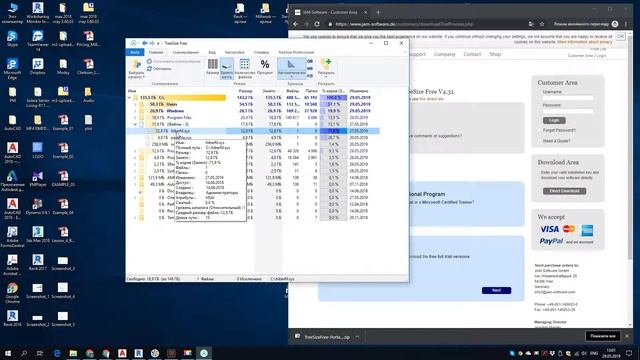640x360 pixels.
Task: Click the Windows Start button
Action: tap(8, 353)
